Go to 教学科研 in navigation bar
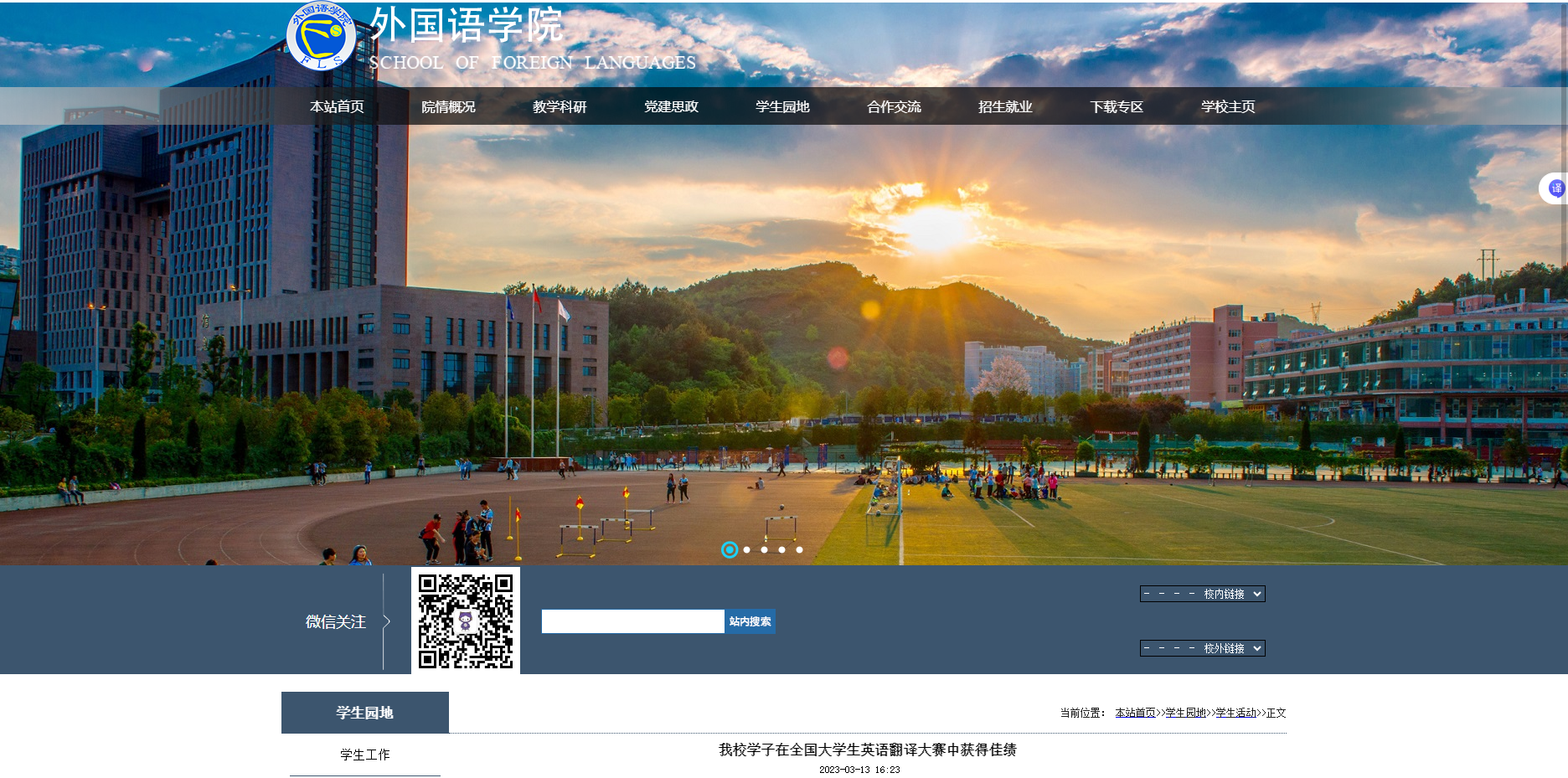The width and height of the screenshot is (1568, 778). (560, 106)
